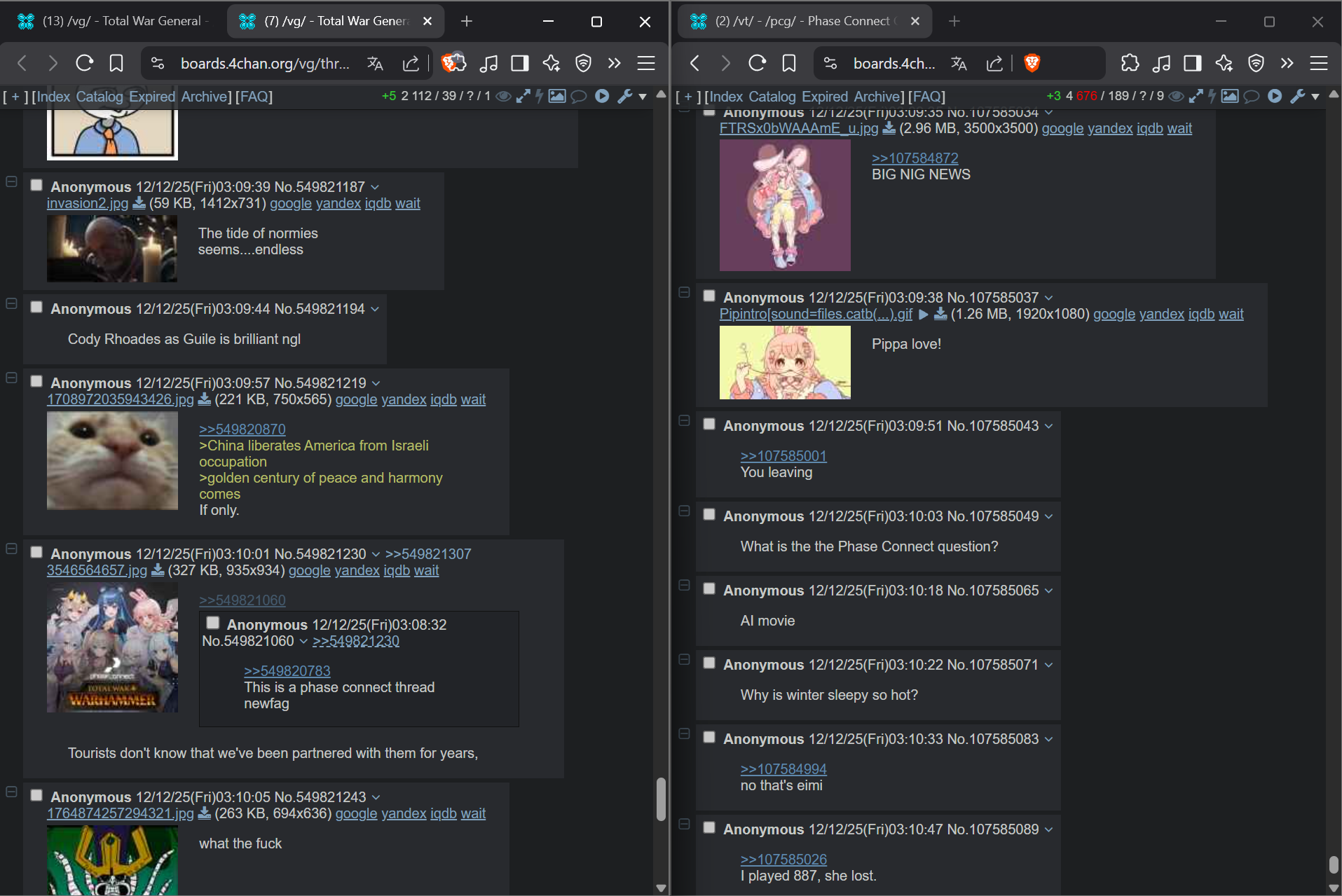Open the music playlist icon in left window

488,63
